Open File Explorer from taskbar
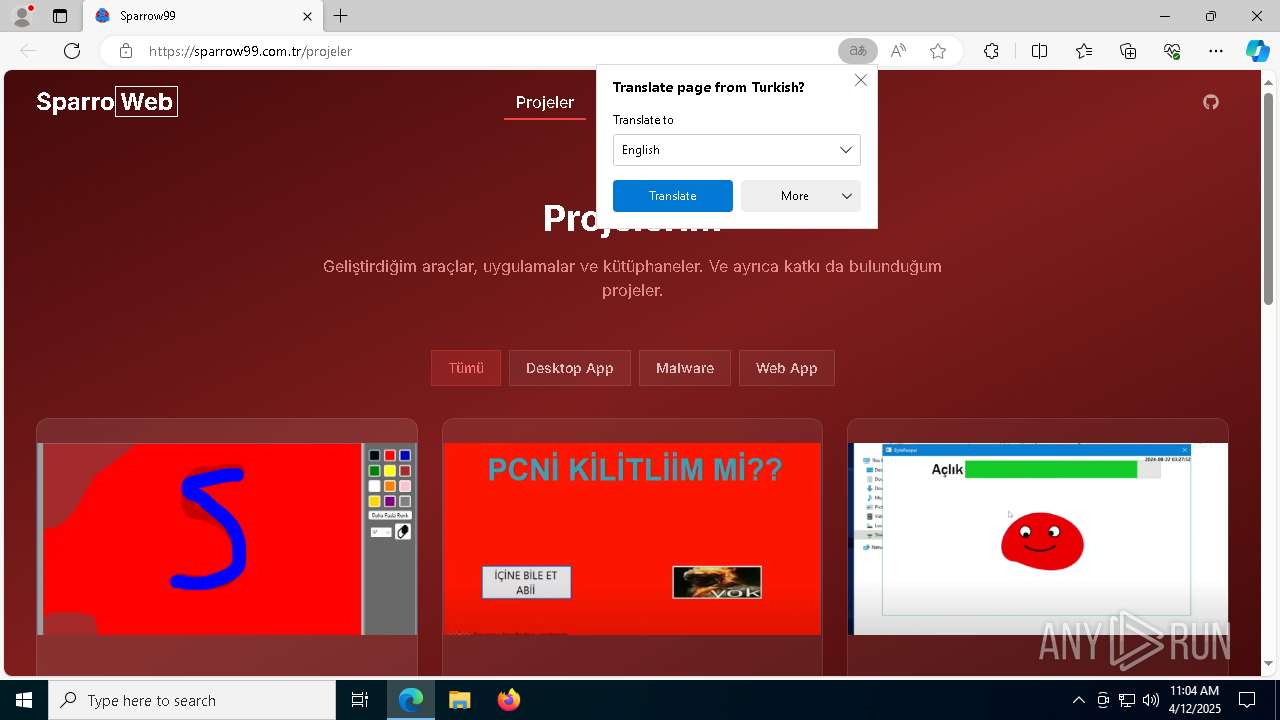The height and width of the screenshot is (720, 1280). [x=459, y=700]
